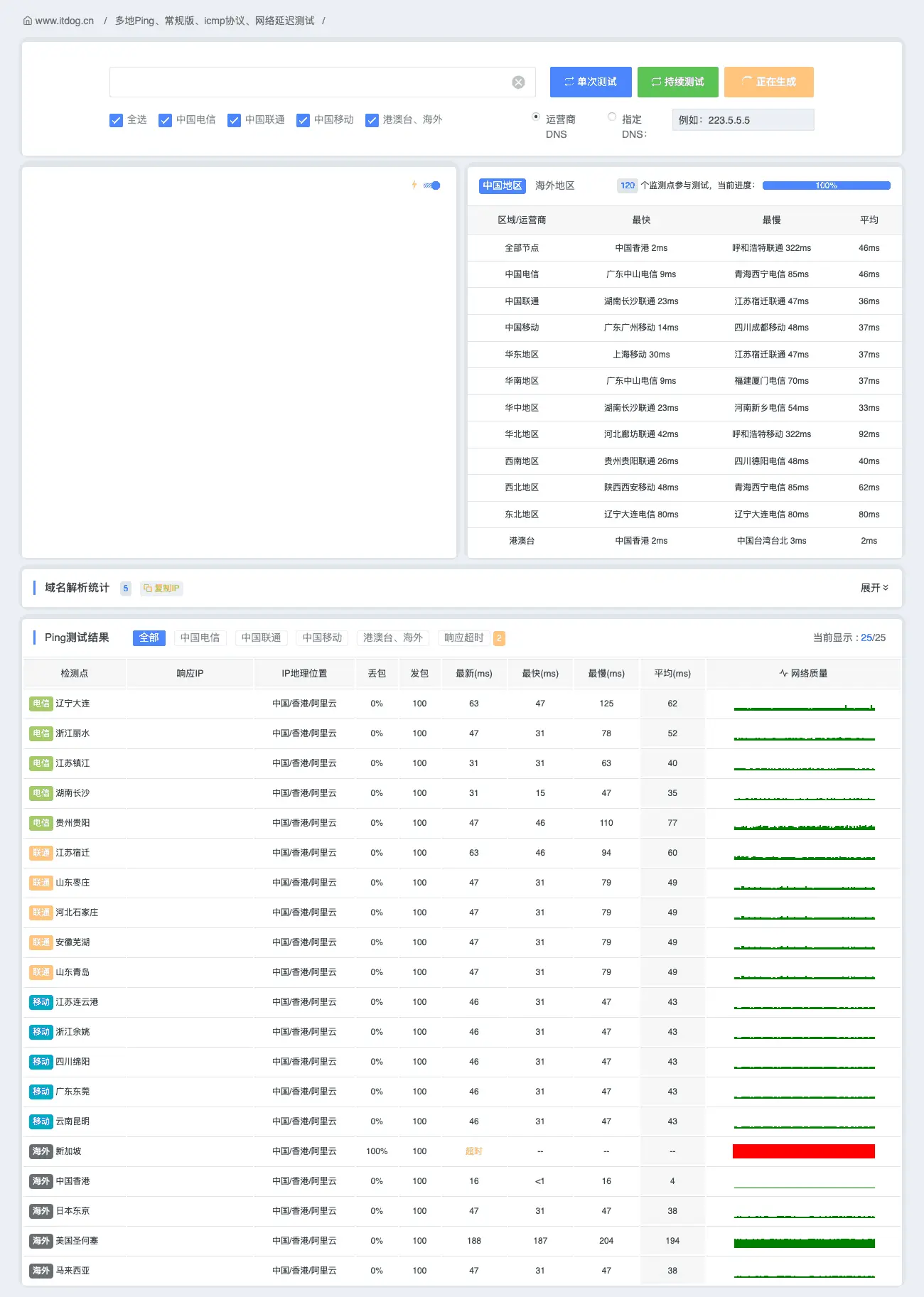Click the 海外 badge next to 新加坡
The image size is (924, 1297).
click(41, 1151)
